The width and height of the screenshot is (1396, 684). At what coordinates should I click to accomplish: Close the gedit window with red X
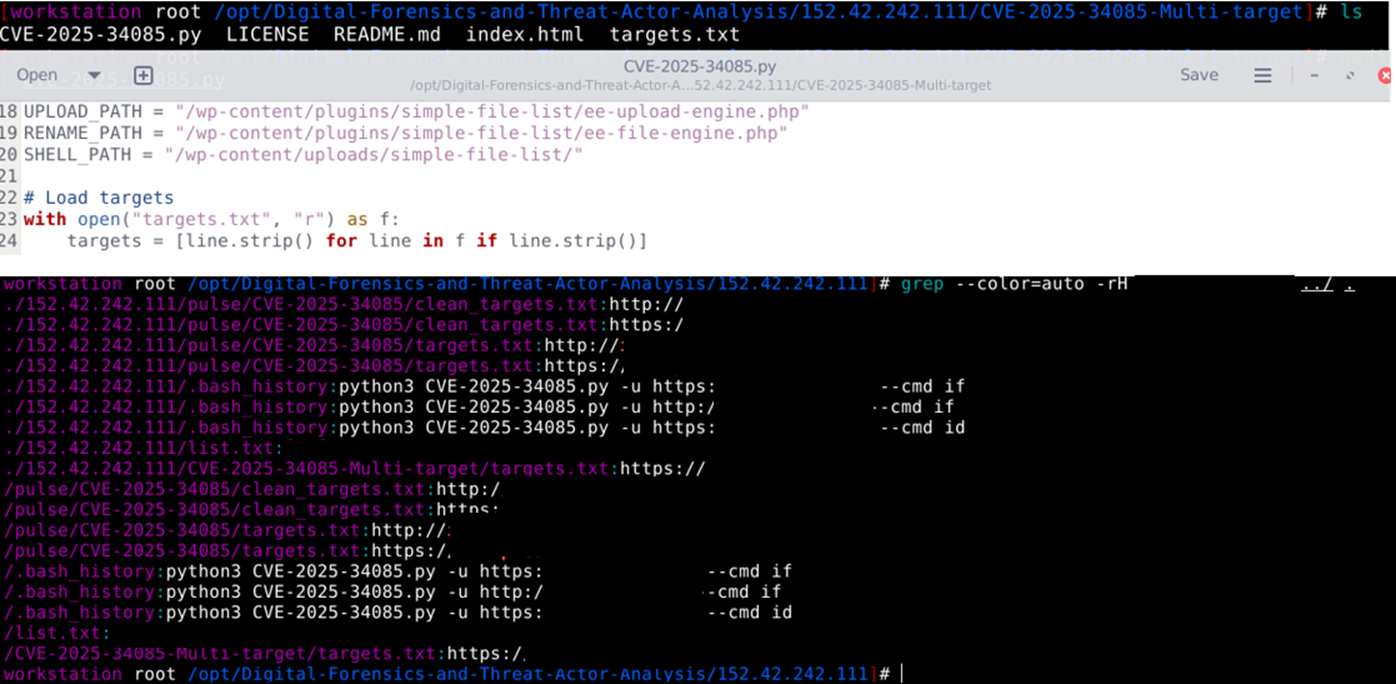[x=1385, y=76]
